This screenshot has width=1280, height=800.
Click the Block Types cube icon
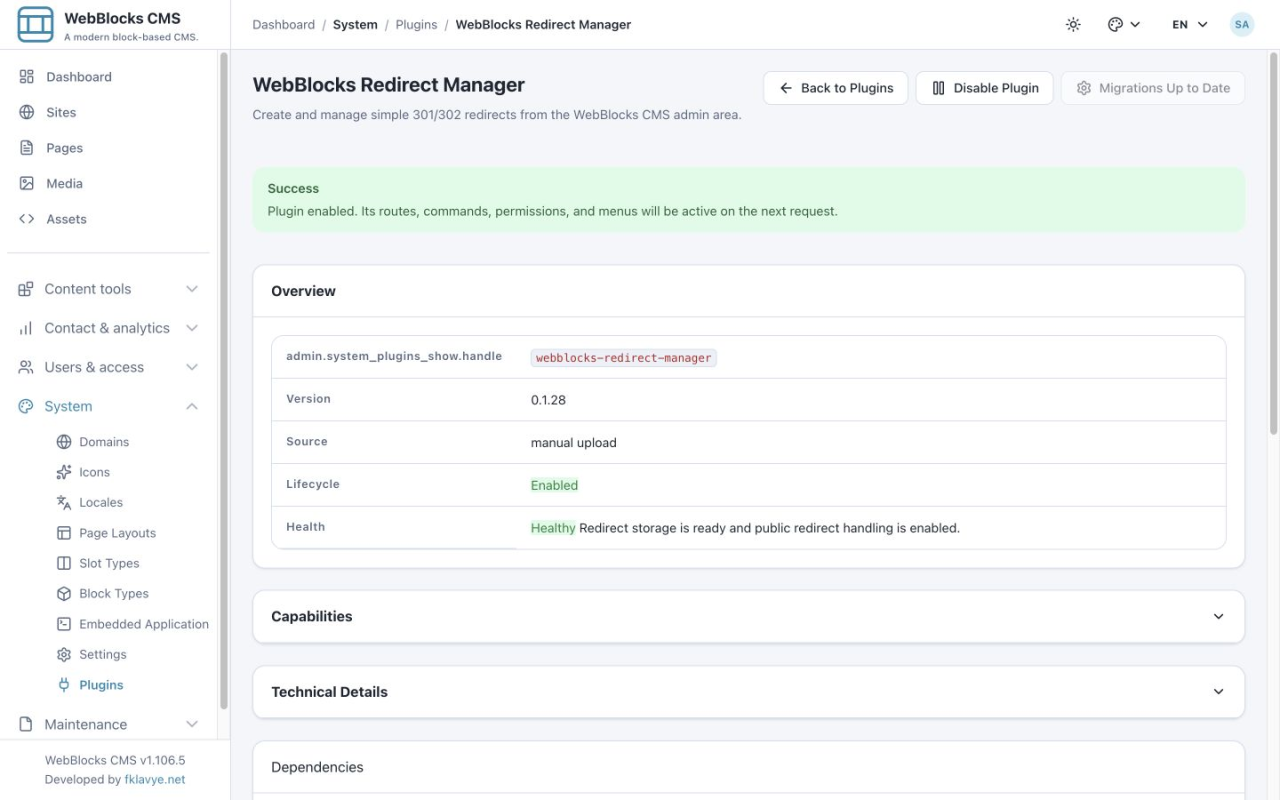point(64,593)
